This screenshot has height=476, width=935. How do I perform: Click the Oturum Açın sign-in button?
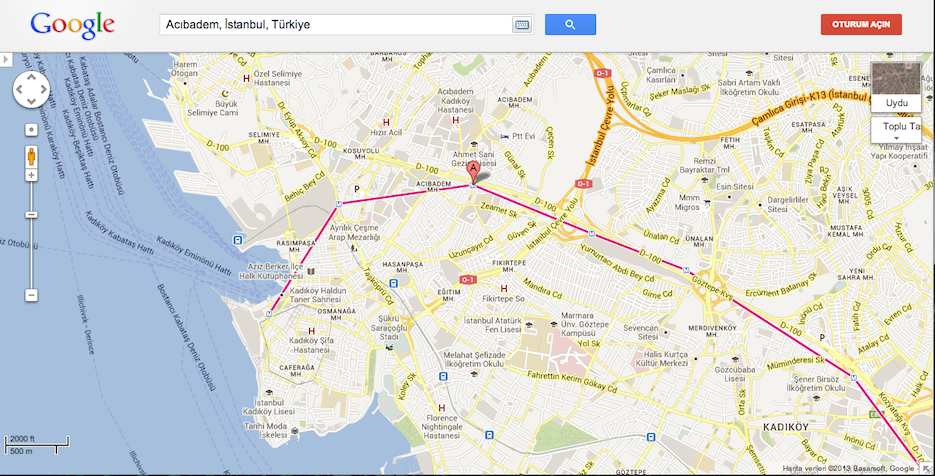point(861,24)
